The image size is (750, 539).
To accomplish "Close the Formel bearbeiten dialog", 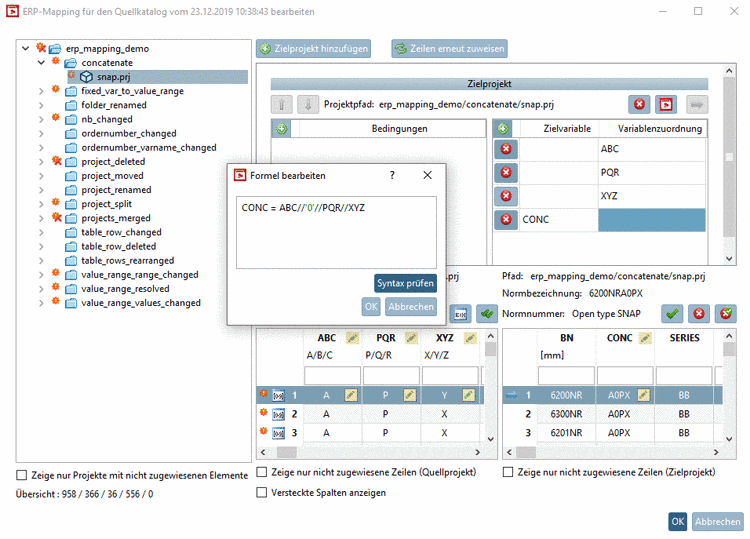I will (428, 176).
